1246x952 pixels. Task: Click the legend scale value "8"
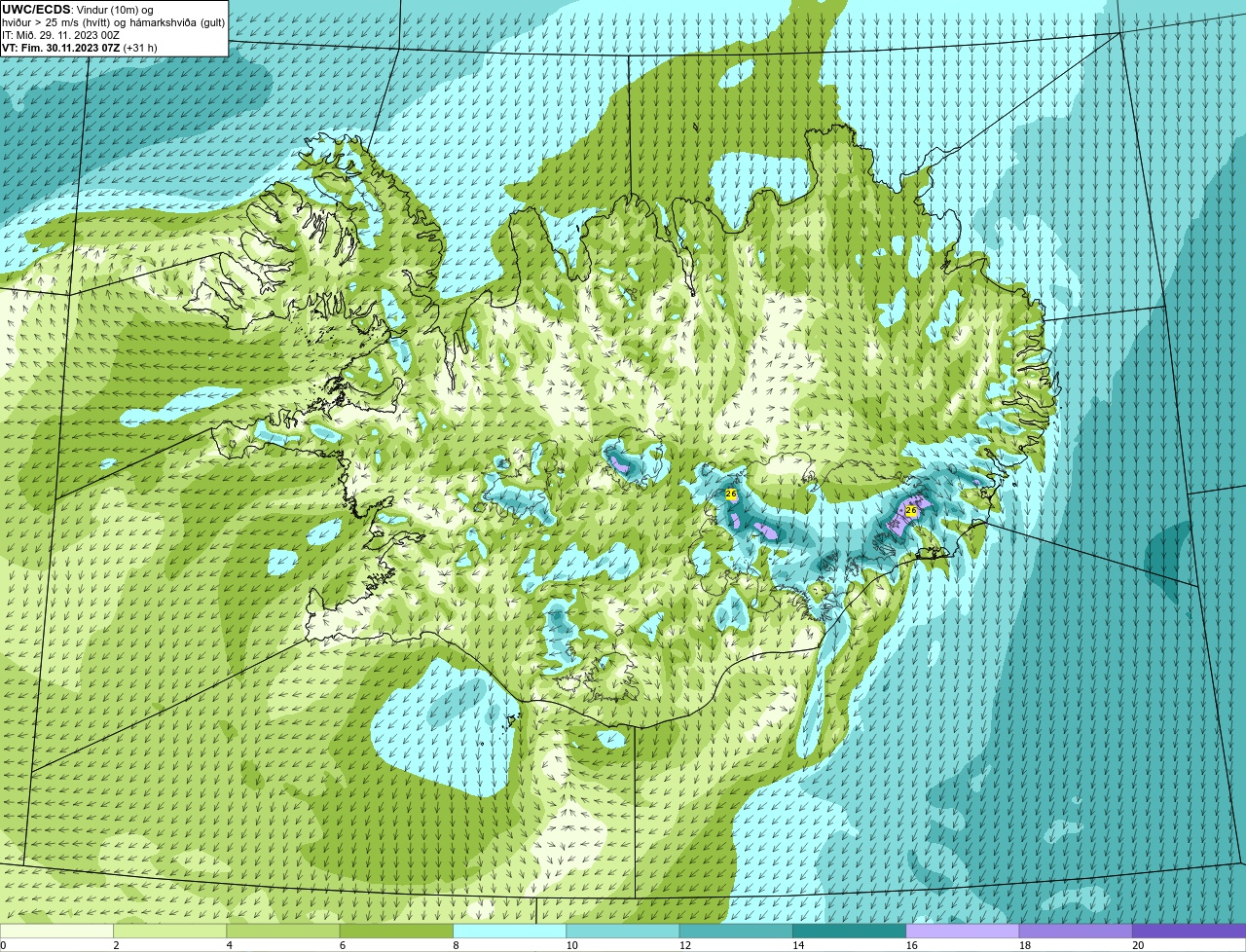[456, 945]
